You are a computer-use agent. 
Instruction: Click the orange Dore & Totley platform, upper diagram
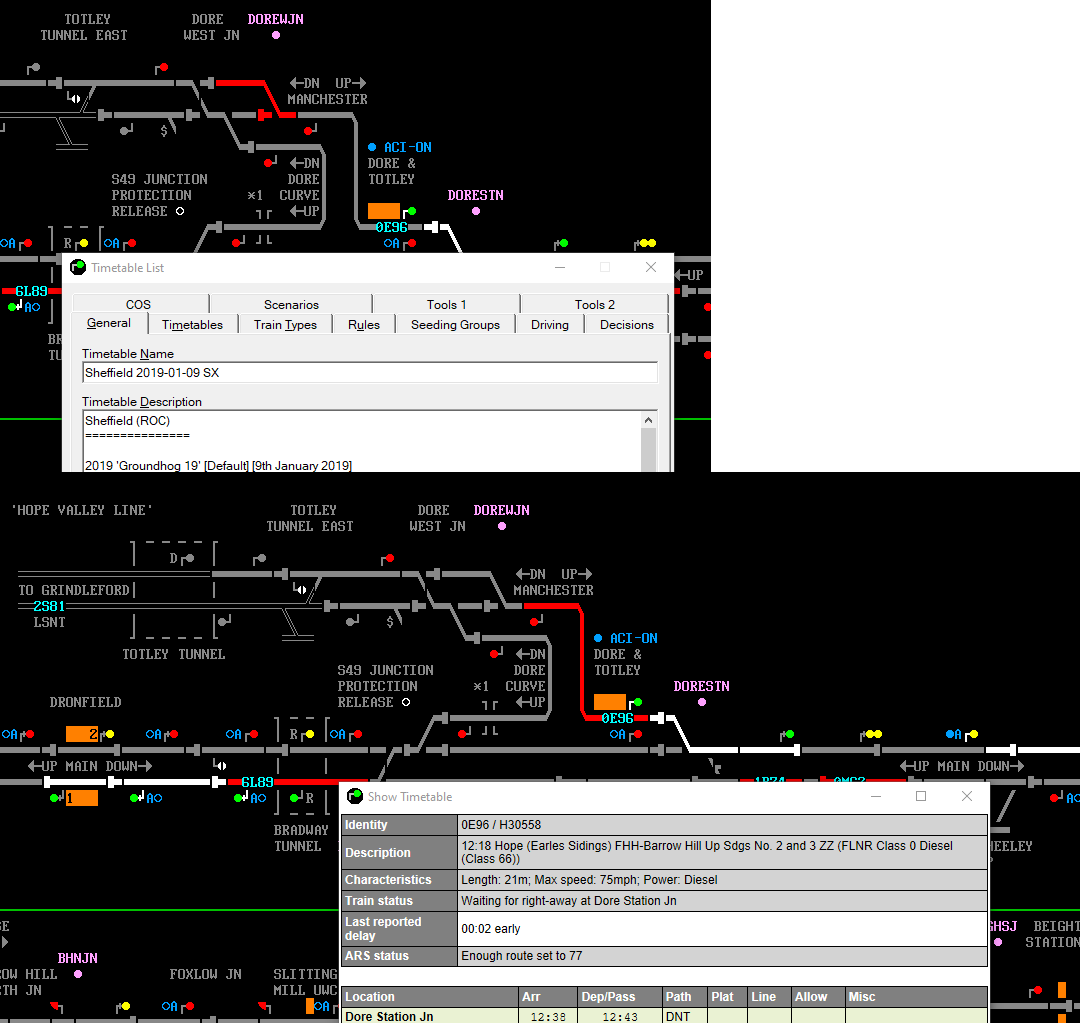pyautogui.click(x=384, y=211)
